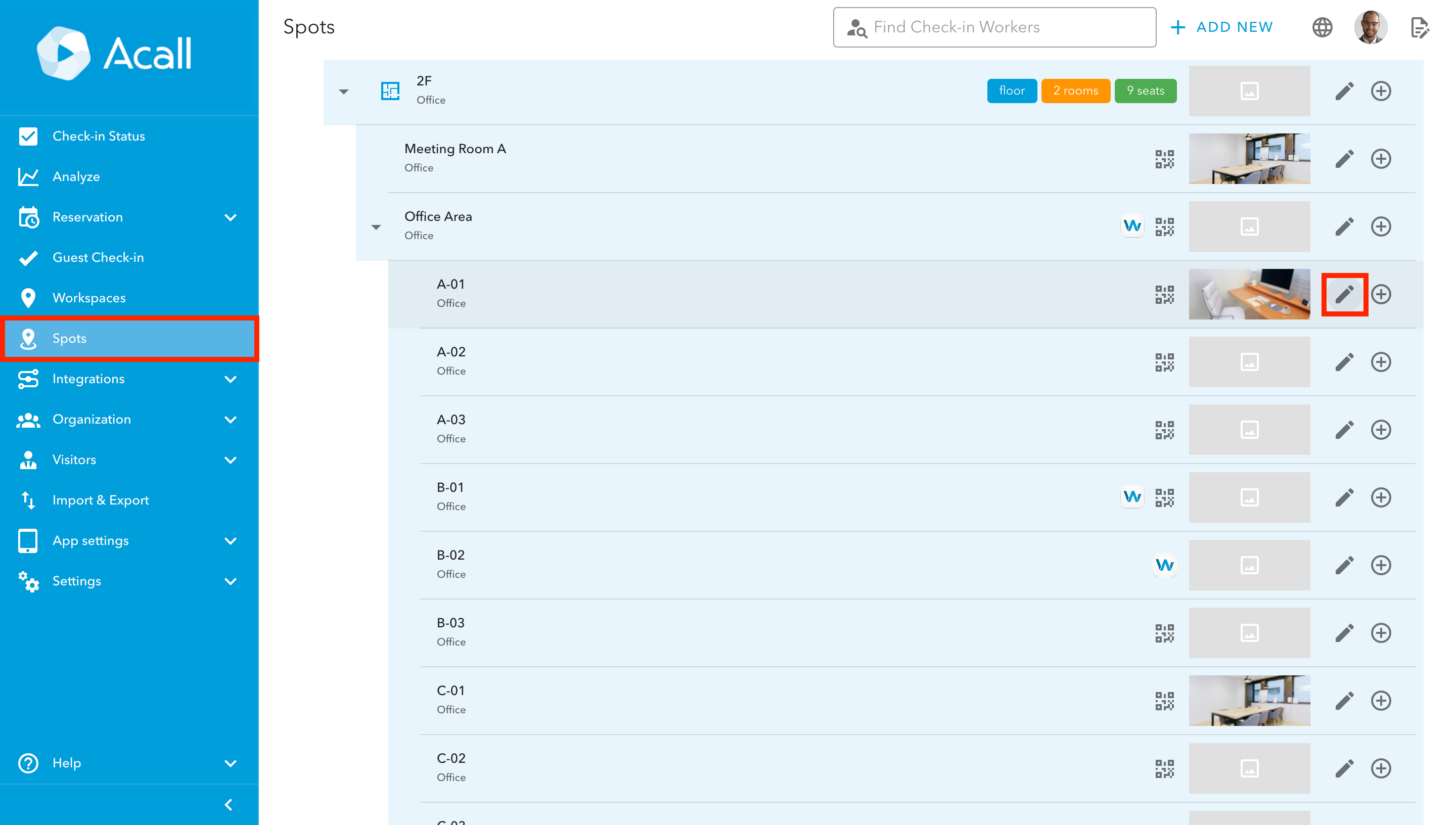Screen dimensions: 1456x825
Task: Edit seat A-01 with pencil icon
Action: pyautogui.click(x=1344, y=294)
